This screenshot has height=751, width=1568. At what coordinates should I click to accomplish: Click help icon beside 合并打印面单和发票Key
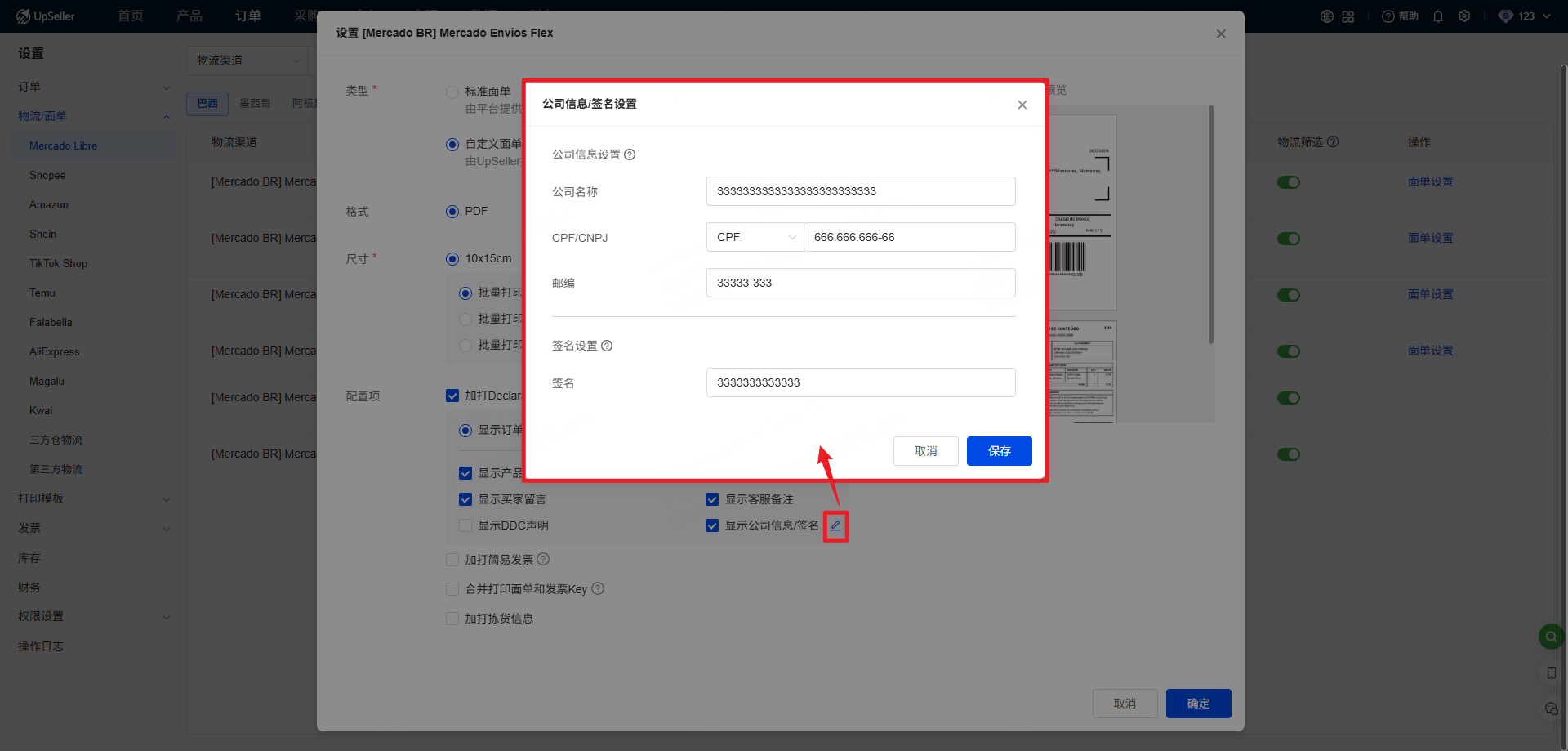point(598,589)
